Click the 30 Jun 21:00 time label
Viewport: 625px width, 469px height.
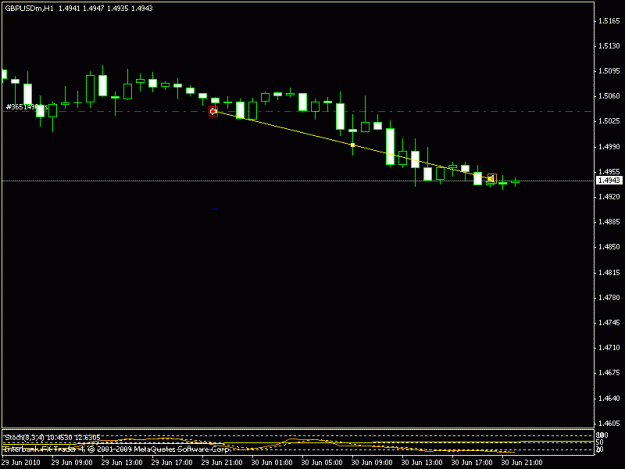pos(522,462)
